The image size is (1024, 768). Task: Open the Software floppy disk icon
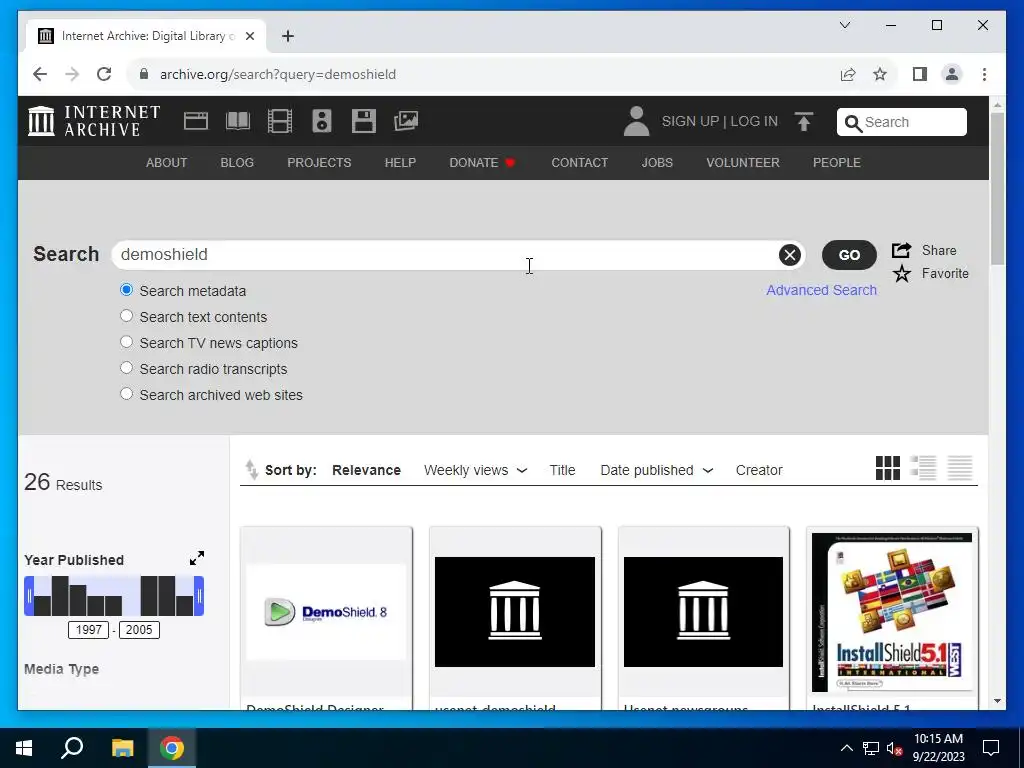pos(364,121)
